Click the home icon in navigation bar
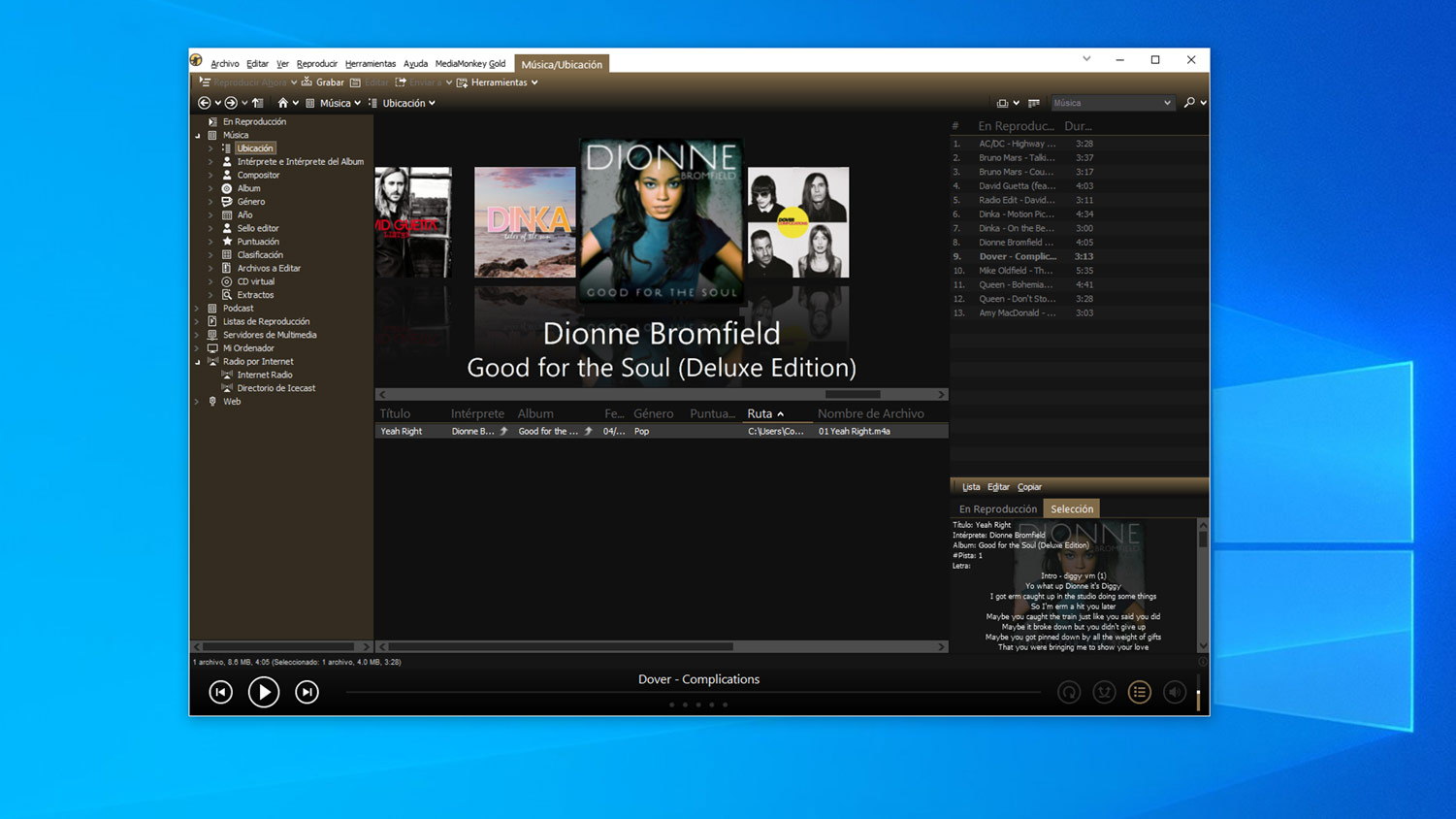Screen dimensions: 1456x819 point(282,103)
